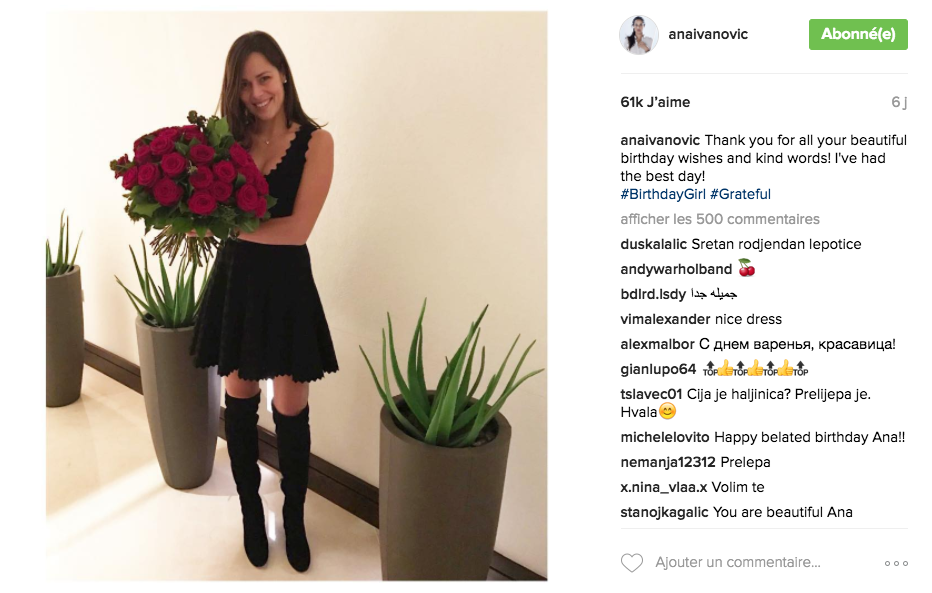Like the post with the heart icon
Viewport: 932px width, 593px height.
coord(632,563)
